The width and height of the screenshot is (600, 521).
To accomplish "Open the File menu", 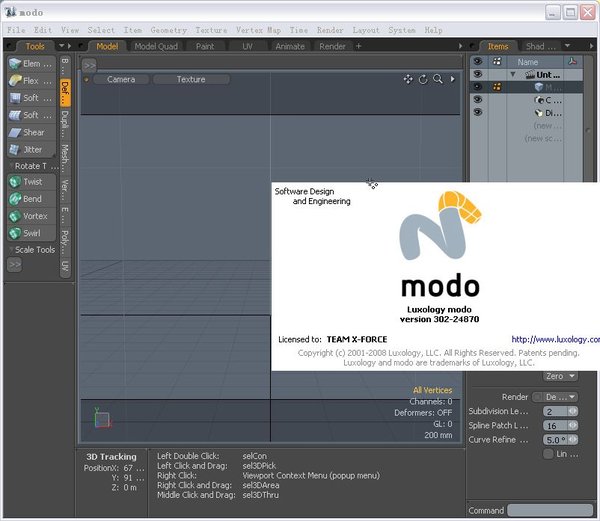I will 16,30.
